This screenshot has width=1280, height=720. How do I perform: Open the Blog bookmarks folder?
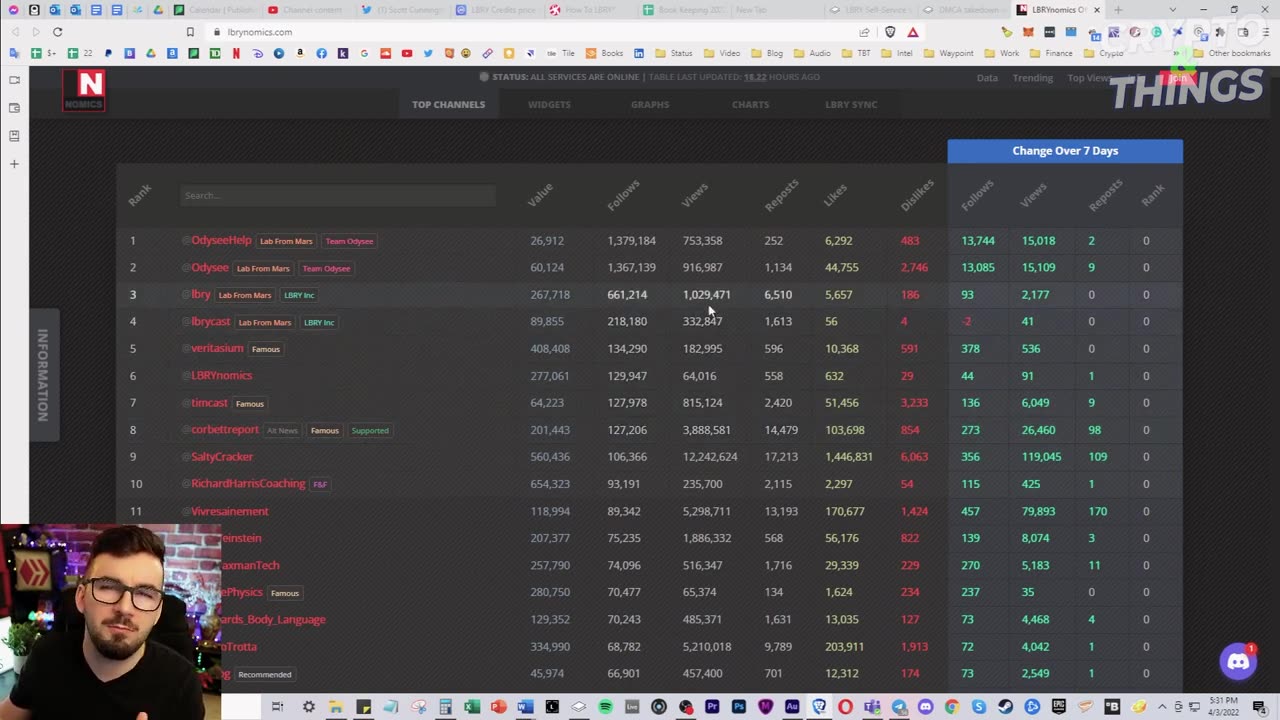pyautogui.click(x=768, y=53)
